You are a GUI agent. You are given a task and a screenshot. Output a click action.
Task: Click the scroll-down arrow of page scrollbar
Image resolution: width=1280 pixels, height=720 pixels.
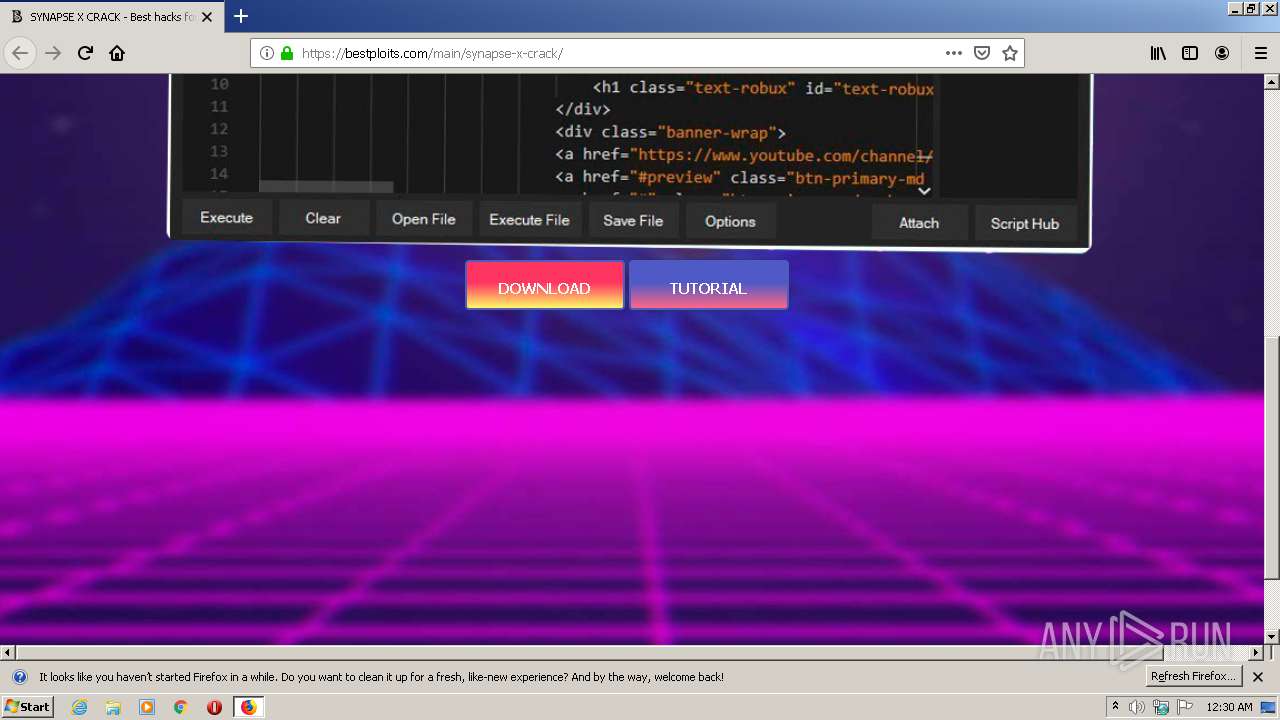[x=1271, y=636]
